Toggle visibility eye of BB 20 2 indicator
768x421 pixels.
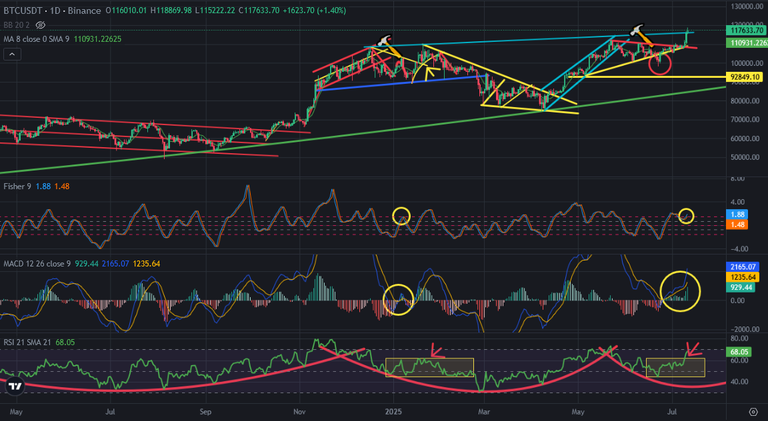(x=41, y=25)
